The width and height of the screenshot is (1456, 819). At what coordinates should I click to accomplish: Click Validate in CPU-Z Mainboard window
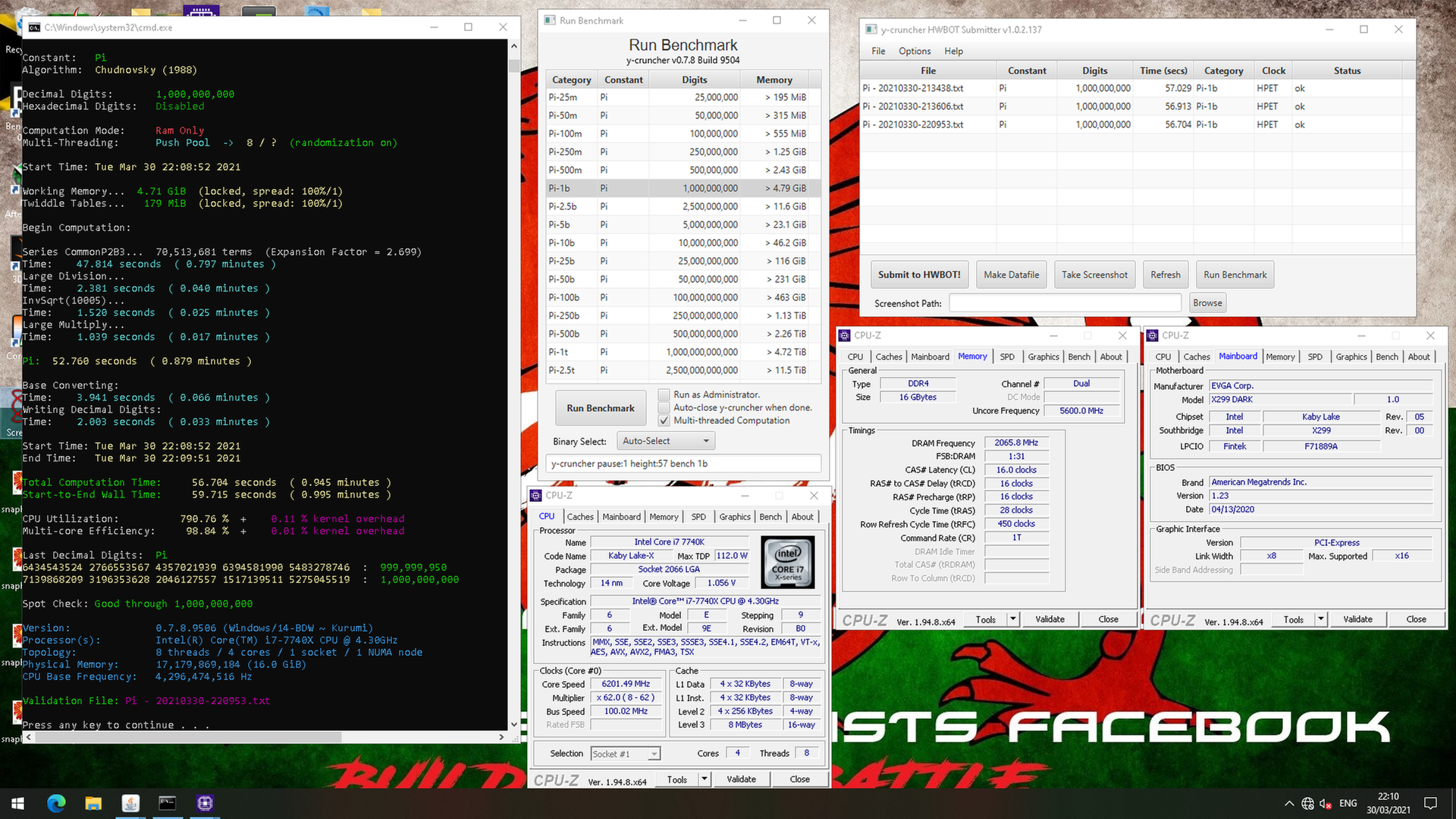click(1357, 620)
